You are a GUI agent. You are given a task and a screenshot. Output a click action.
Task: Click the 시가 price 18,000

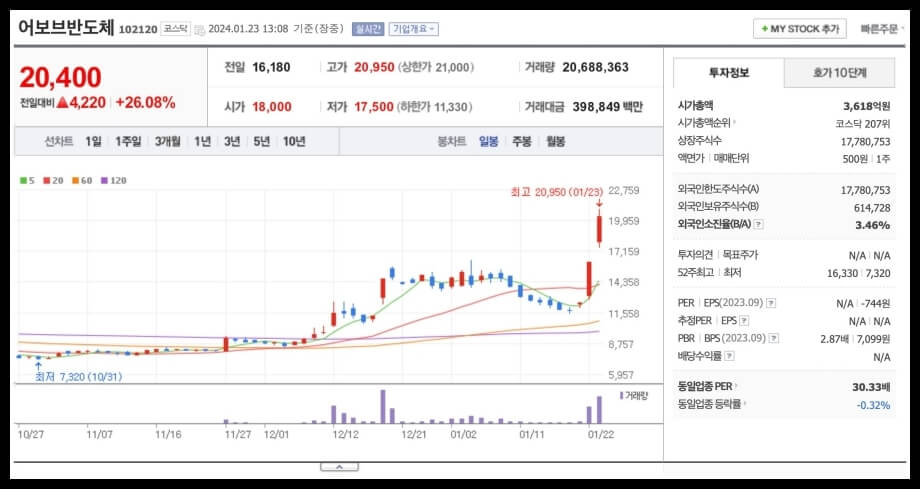click(x=272, y=107)
